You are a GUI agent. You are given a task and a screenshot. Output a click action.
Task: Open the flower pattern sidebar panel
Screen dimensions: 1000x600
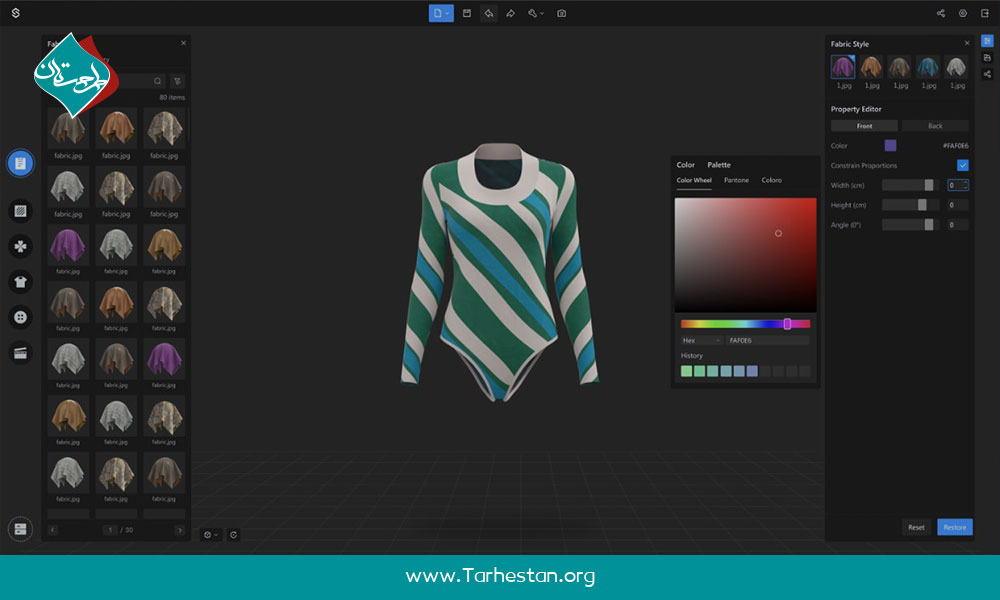pyautogui.click(x=20, y=247)
